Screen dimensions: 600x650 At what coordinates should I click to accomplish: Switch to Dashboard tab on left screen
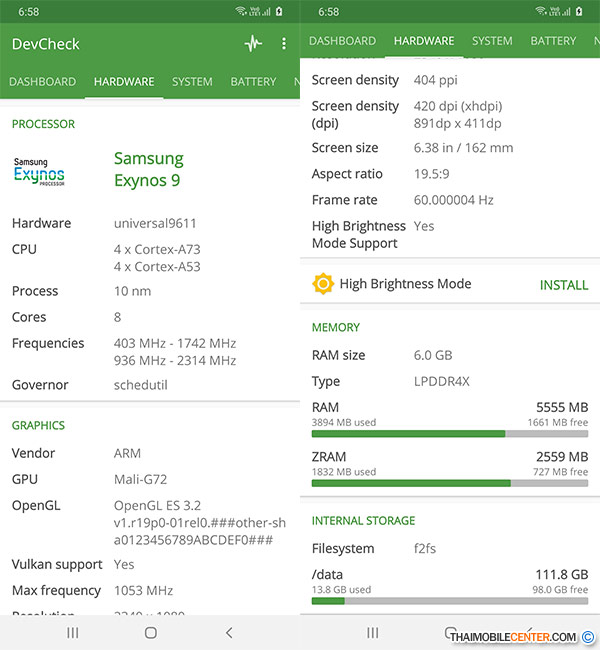tap(42, 82)
